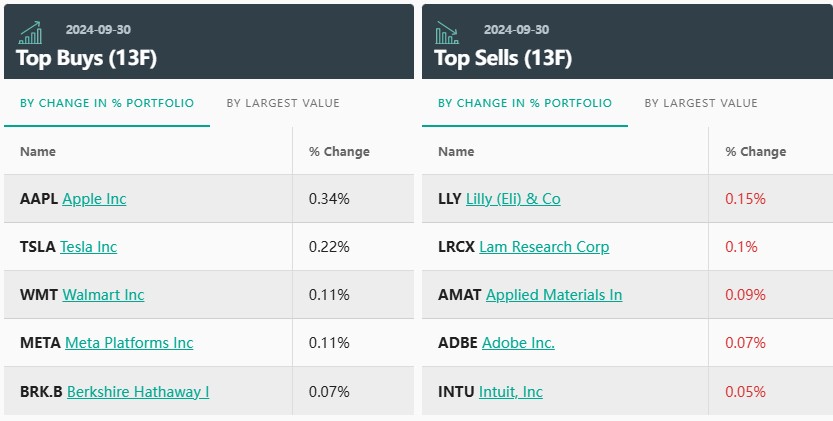Click the Adobe Inc. link

[x=518, y=343]
